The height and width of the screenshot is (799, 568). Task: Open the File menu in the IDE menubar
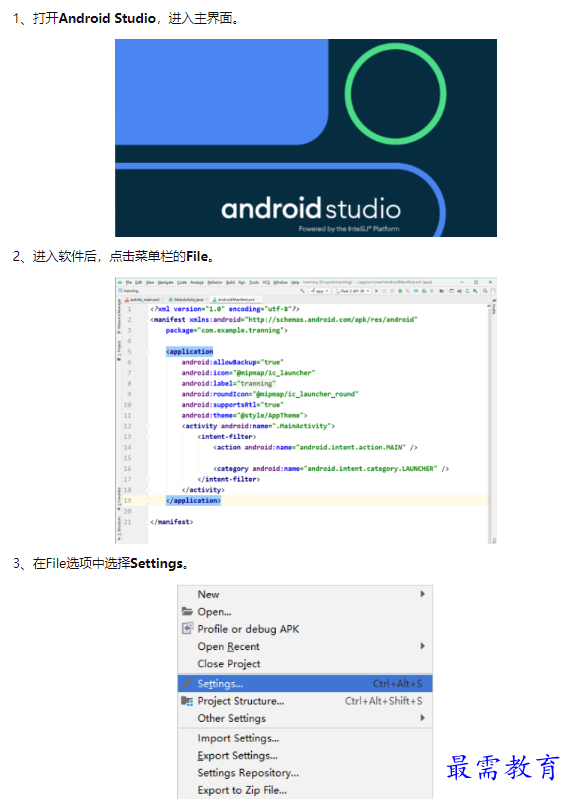(128, 282)
